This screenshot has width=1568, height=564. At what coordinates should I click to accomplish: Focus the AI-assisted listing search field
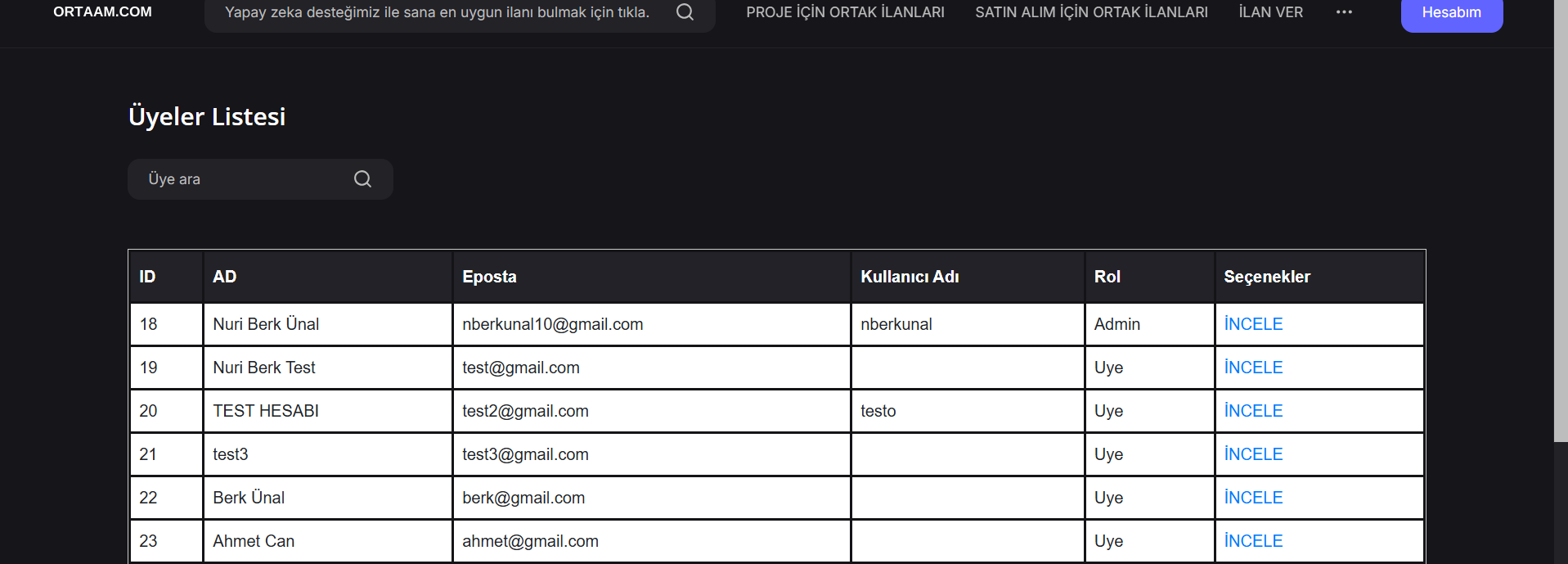click(x=437, y=13)
